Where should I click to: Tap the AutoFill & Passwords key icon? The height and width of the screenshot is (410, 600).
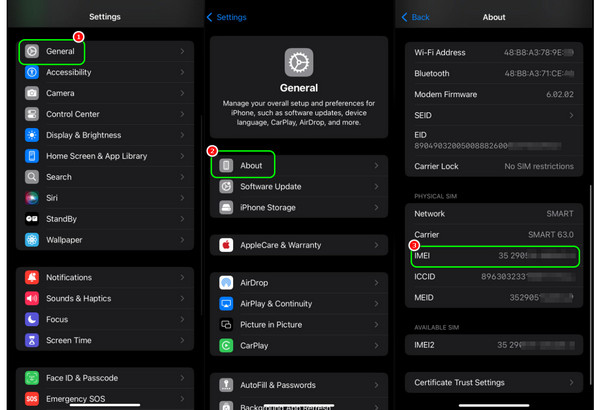pyautogui.click(x=226, y=385)
